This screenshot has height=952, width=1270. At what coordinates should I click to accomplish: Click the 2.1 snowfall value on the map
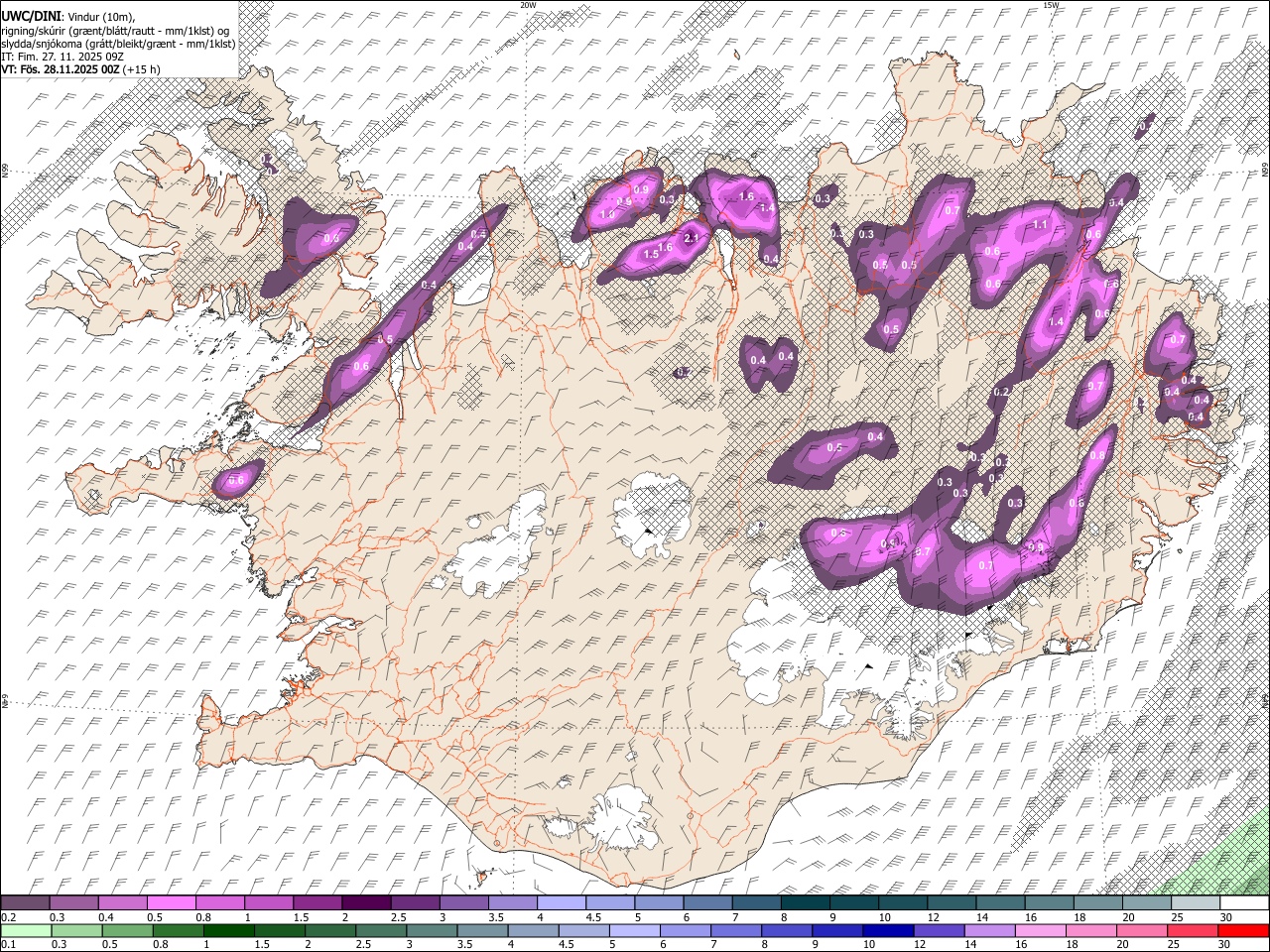coord(693,238)
